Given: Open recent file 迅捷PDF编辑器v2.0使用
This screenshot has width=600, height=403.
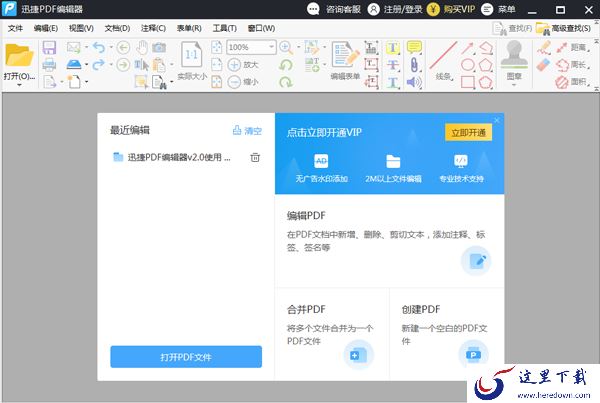Looking at the screenshot, I should pyautogui.click(x=172, y=157).
